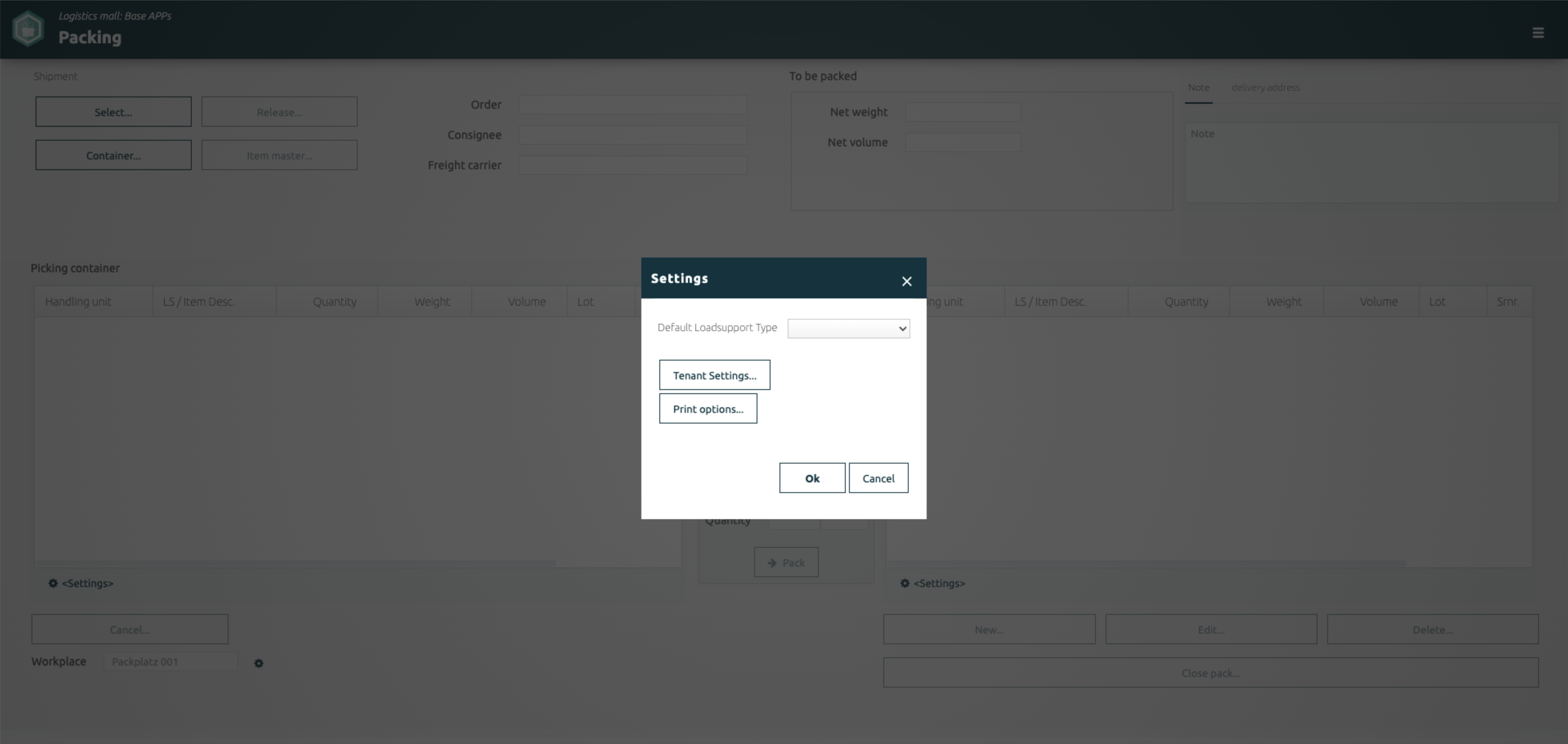Expand the Default Loadsupport Type dropdown
The height and width of the screenshot is (744, 1568).
tap(849, 328)
